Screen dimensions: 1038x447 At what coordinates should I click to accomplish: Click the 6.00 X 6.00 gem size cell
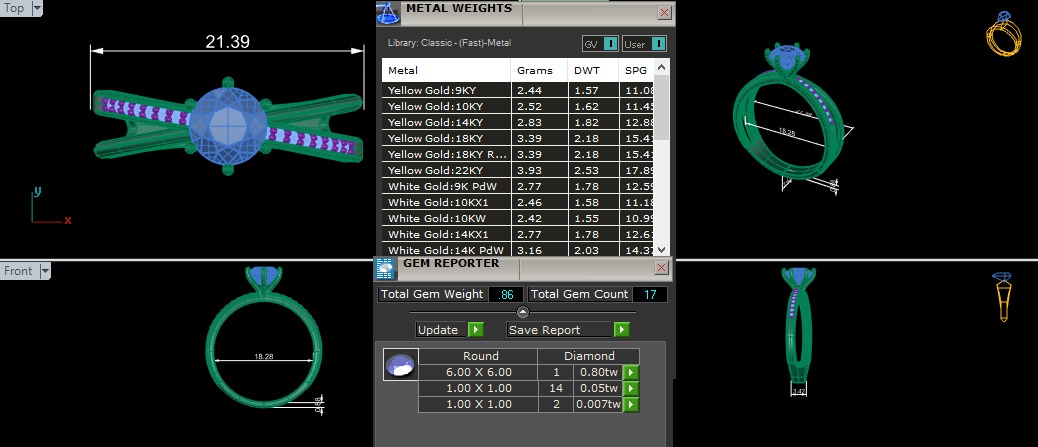click(x=479, y=373)
